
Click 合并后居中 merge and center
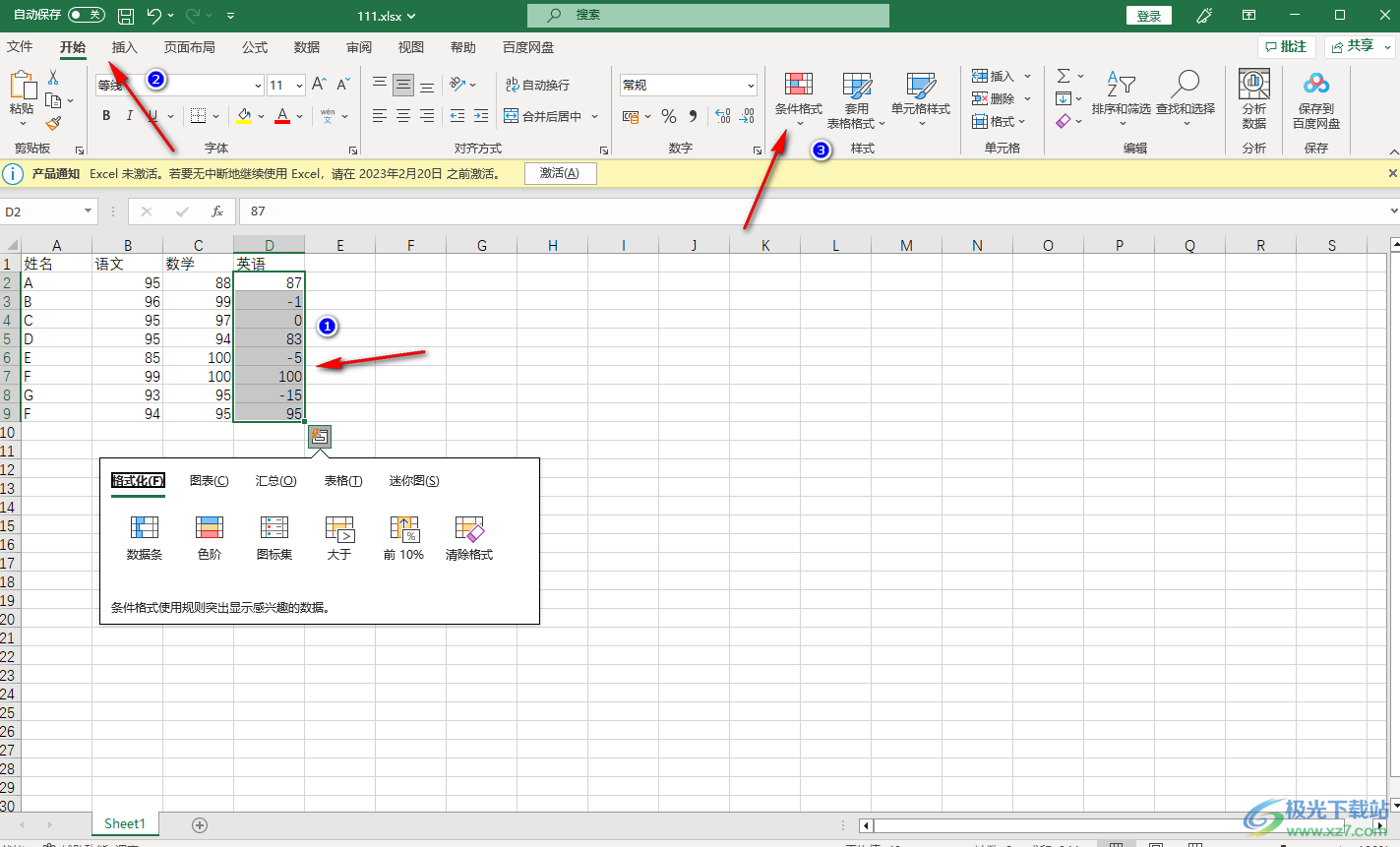(543, 116)
